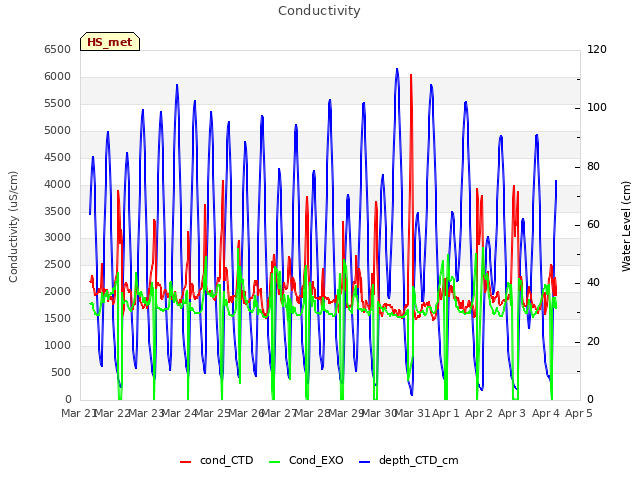The width and height of the screenshot is (640, 480).
Task: Toggle the cond_CTD legend entry
Action: click(x=217, y=460)
